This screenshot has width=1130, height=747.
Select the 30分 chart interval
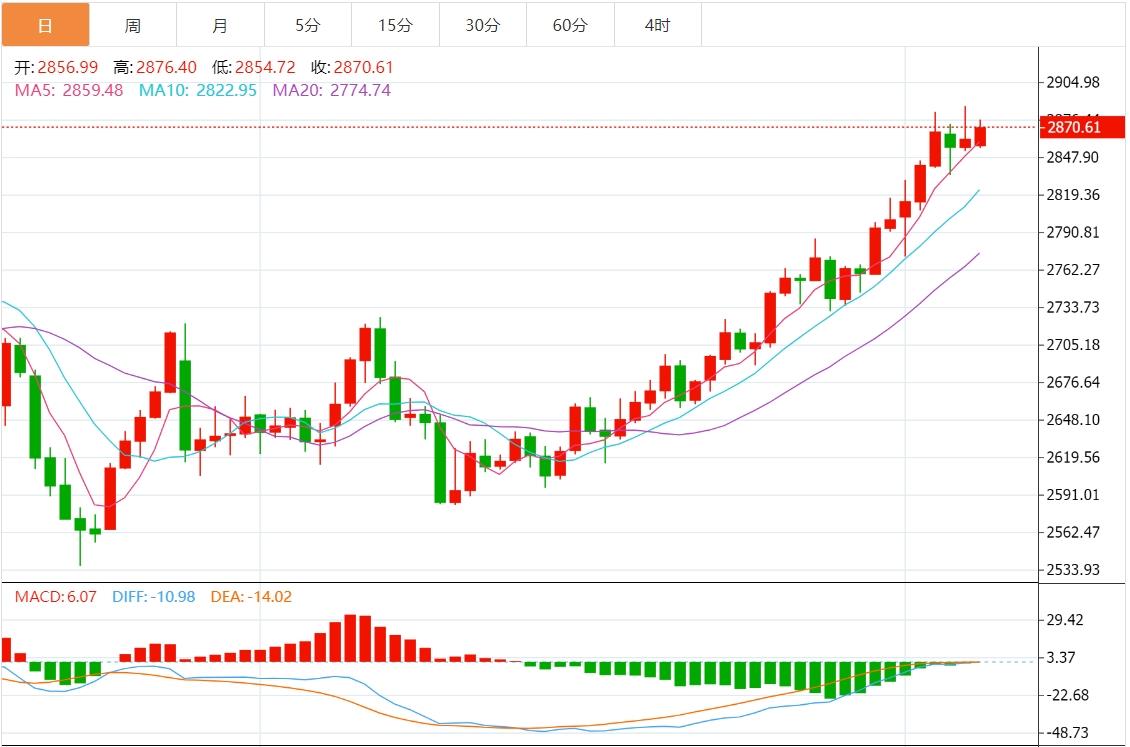point(483,25)
